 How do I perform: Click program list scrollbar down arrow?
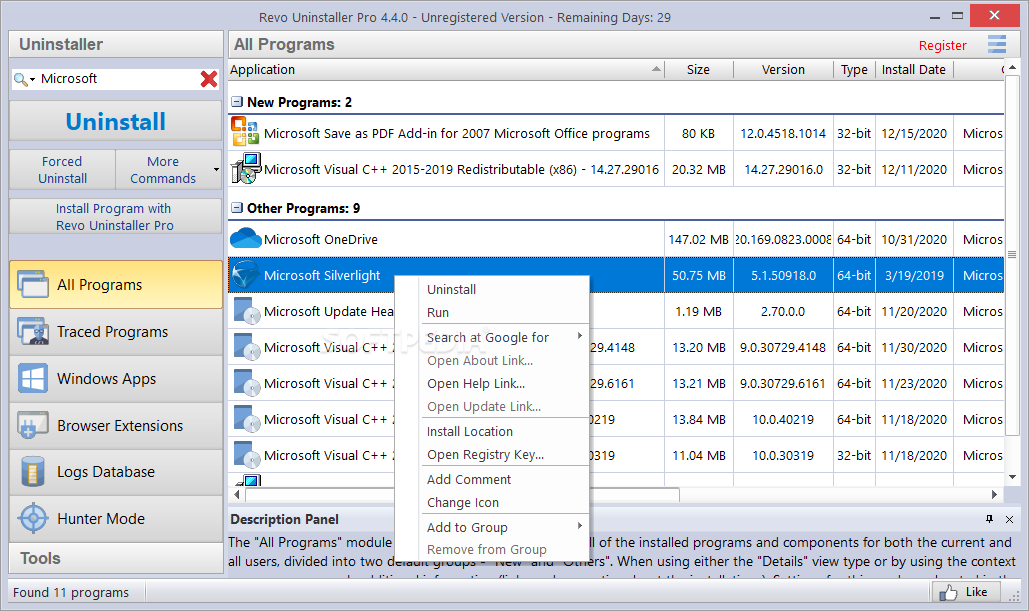(x=1012, y=477)
